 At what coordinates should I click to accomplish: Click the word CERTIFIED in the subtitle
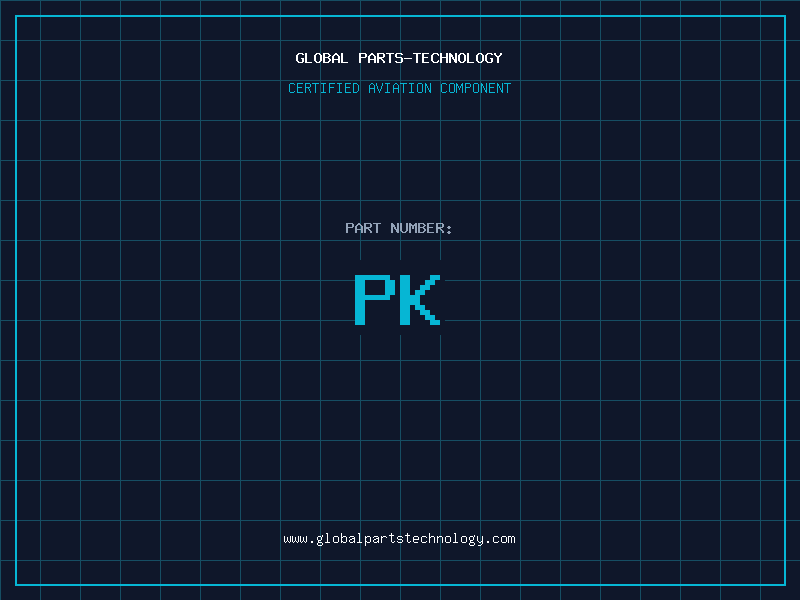tap(324, 88)
